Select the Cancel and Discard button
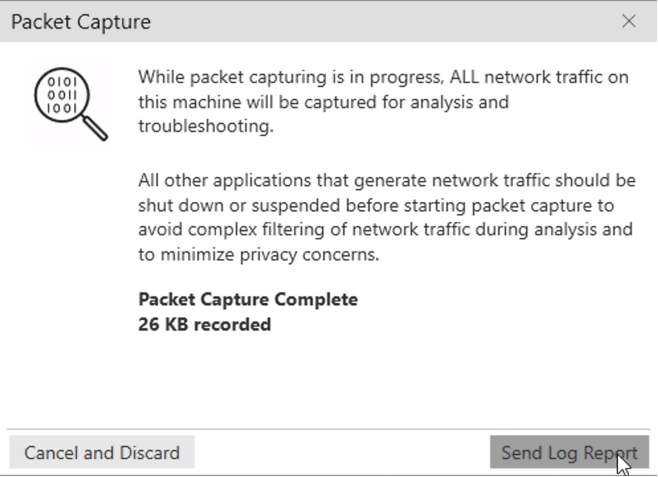658x477 pixels. (x=102, y=452)
